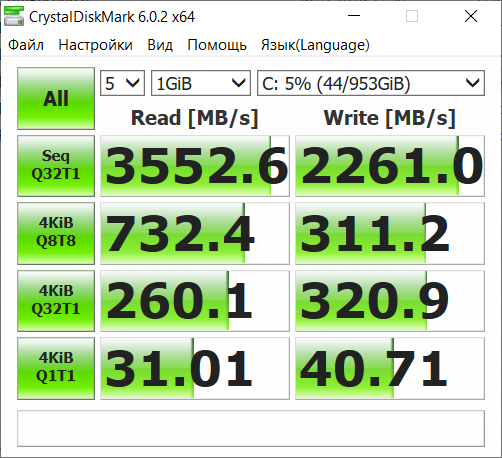Image resolution: width=502 pixels, height=458 pixels.
Task: Start the 4KiB Q1T1 benchmark
Action: (56, 368)
